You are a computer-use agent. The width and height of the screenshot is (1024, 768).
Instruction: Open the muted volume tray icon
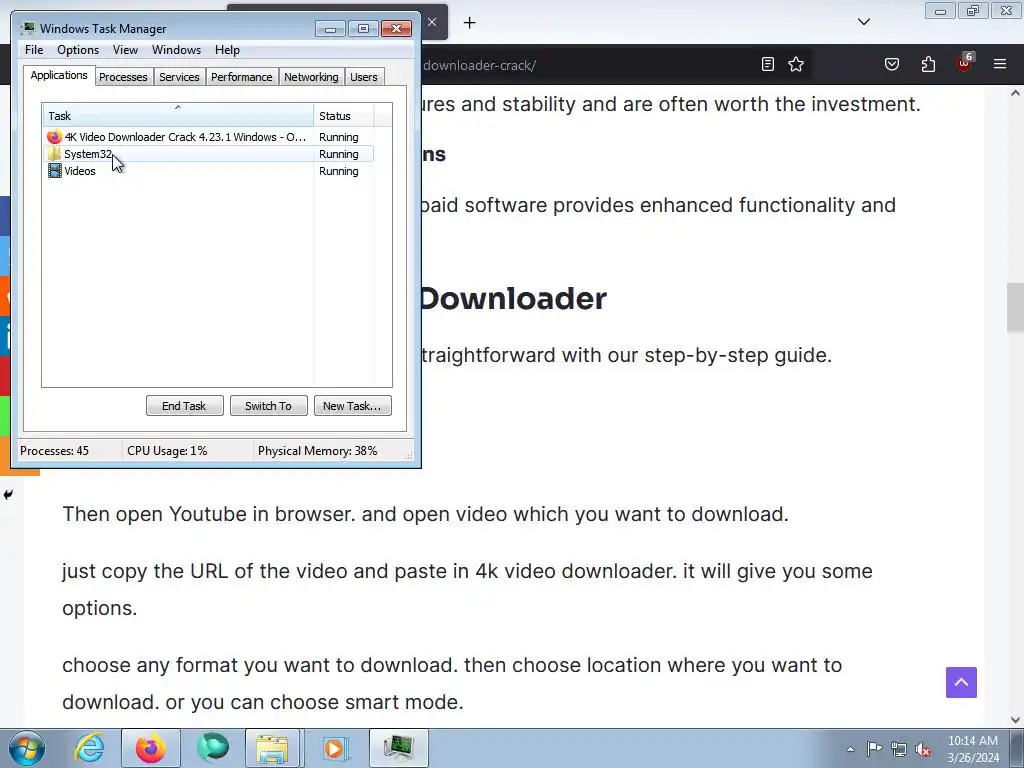click(x=923, y=749)
